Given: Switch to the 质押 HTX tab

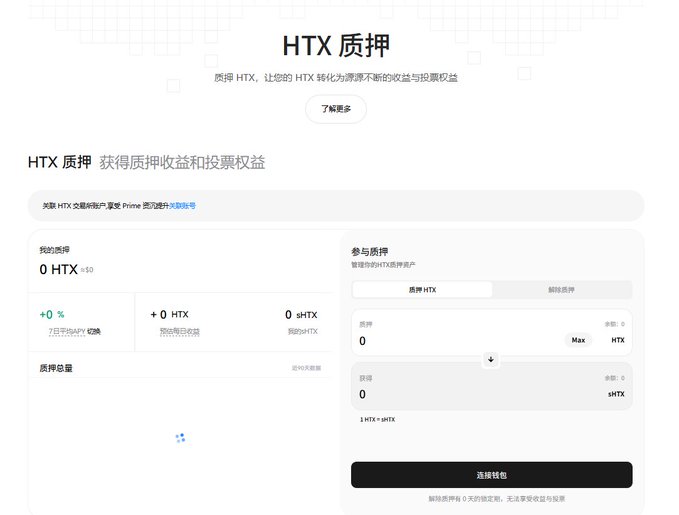Looking at the screenshot, I should coord(422,290).
